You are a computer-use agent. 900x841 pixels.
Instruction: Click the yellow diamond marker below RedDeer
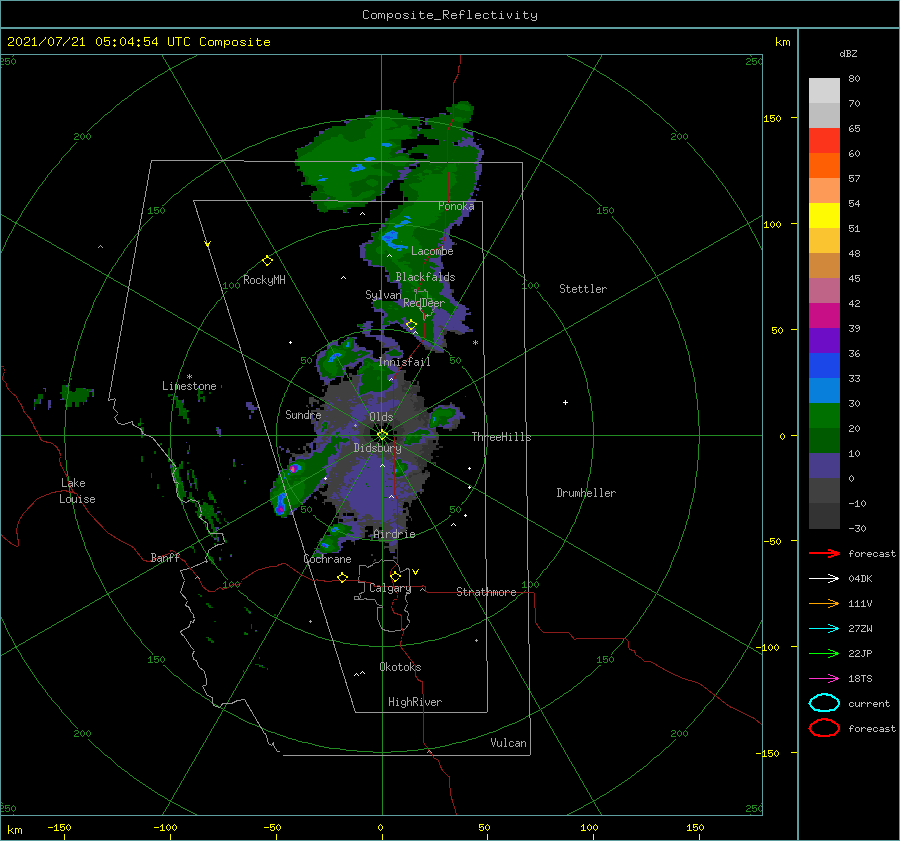(x=411, y=325)
